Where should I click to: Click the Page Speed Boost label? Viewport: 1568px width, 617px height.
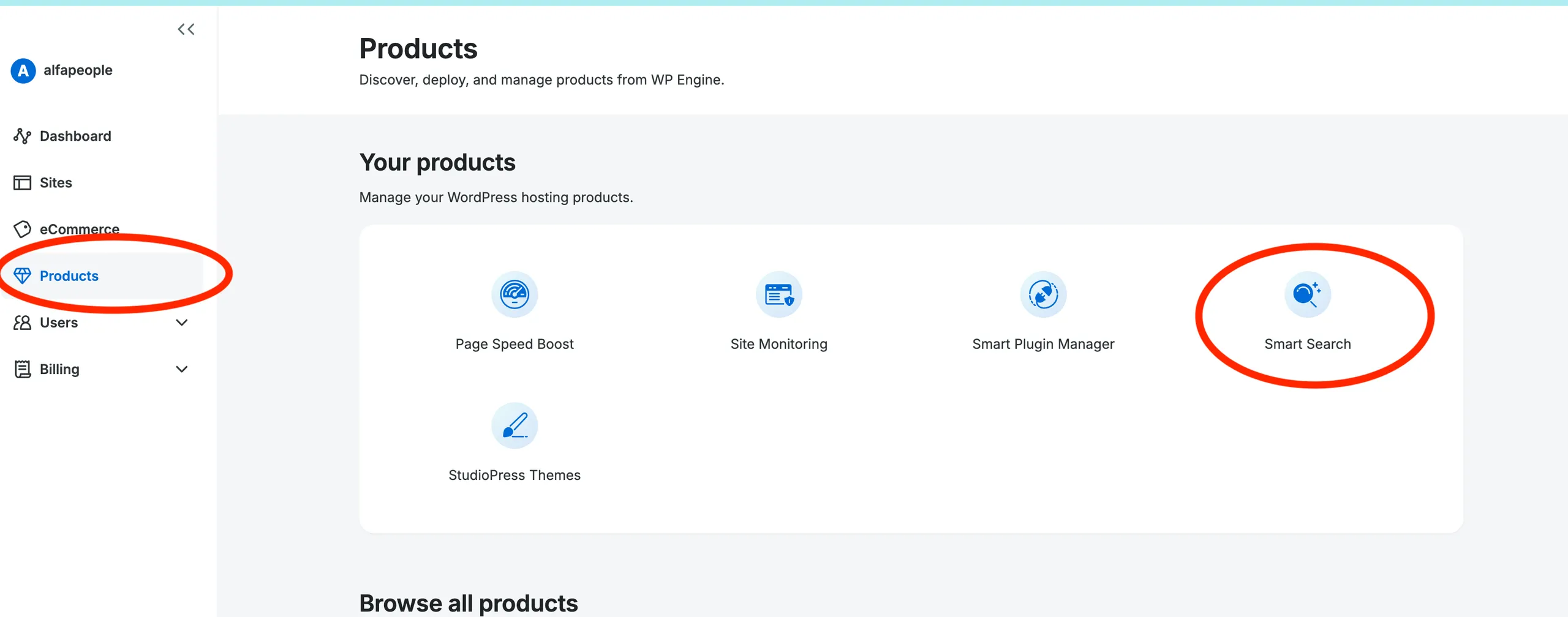[x=514, y=343]
